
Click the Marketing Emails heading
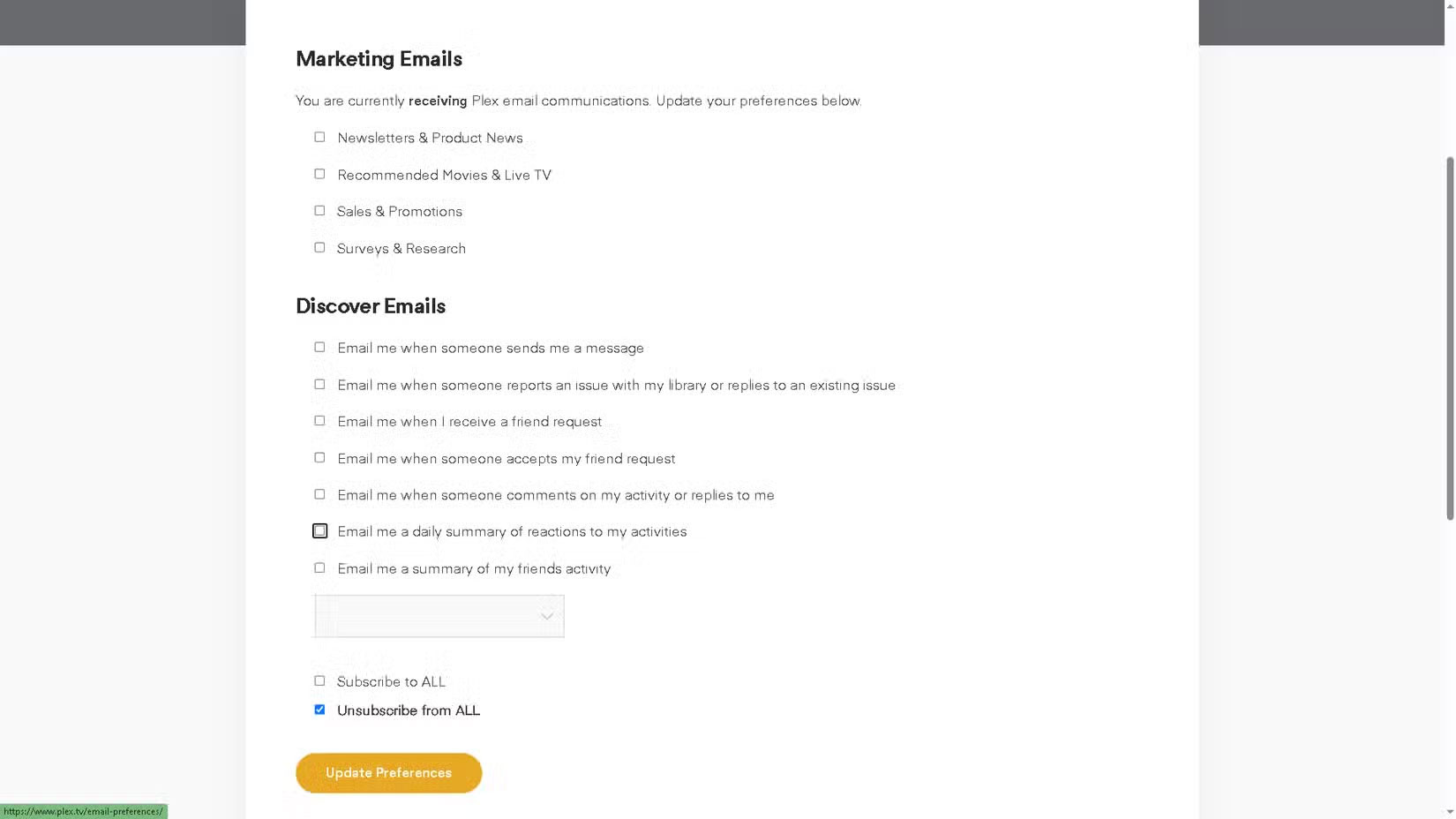tap(379, 58)
